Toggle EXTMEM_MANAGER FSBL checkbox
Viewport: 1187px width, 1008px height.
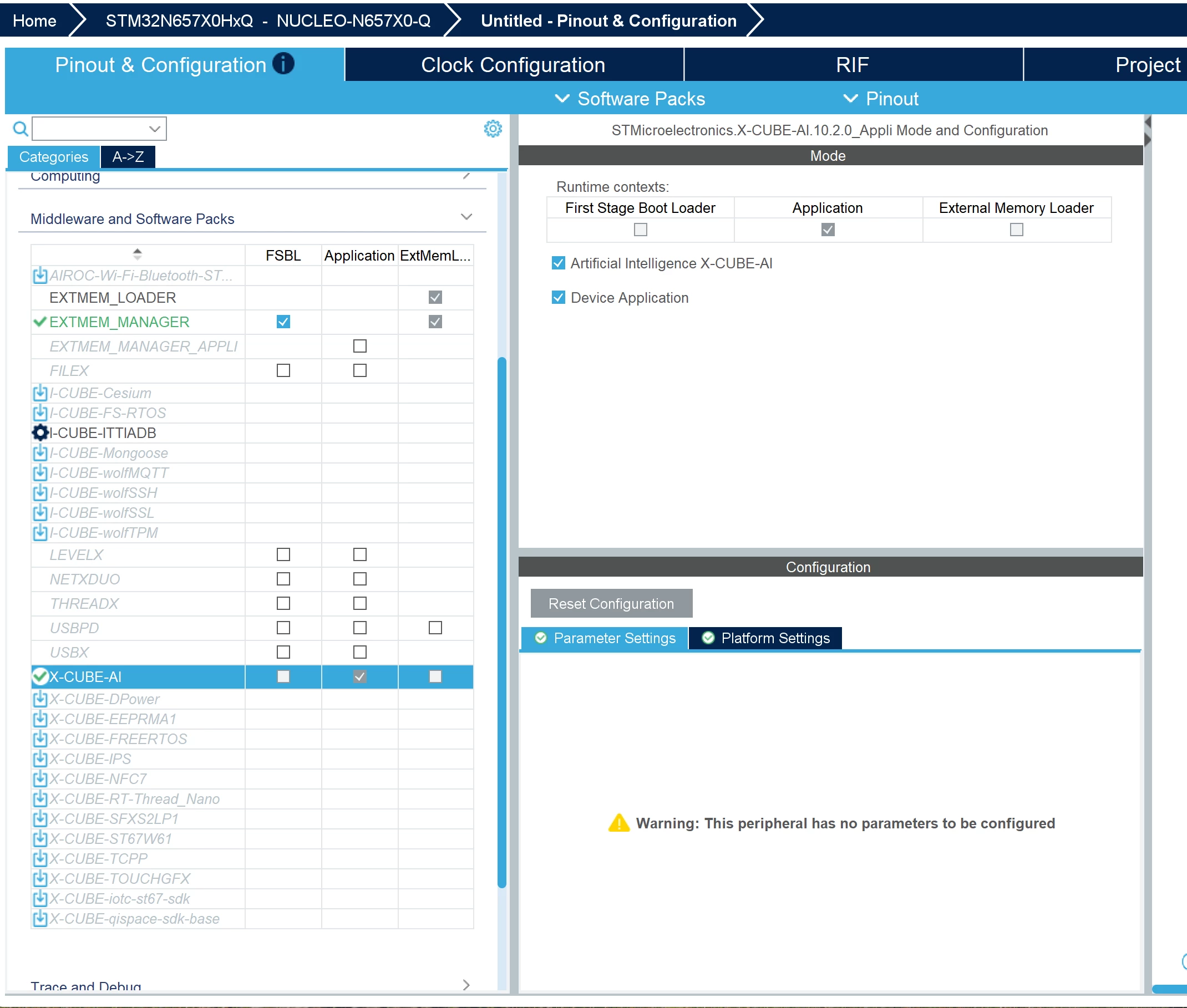click(x=283, y=322)
